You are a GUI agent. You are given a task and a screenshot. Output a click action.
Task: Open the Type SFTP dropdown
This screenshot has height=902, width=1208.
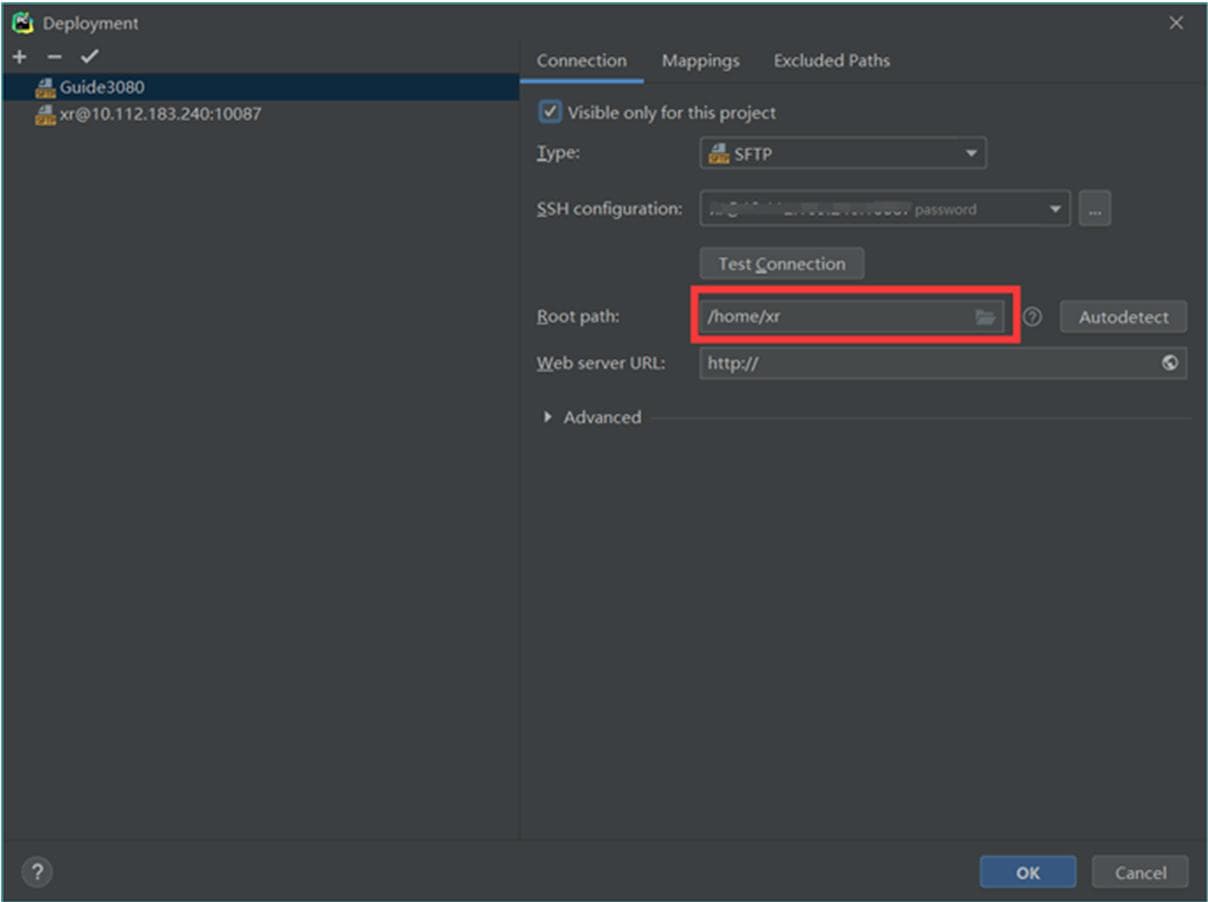click(842, 154)
